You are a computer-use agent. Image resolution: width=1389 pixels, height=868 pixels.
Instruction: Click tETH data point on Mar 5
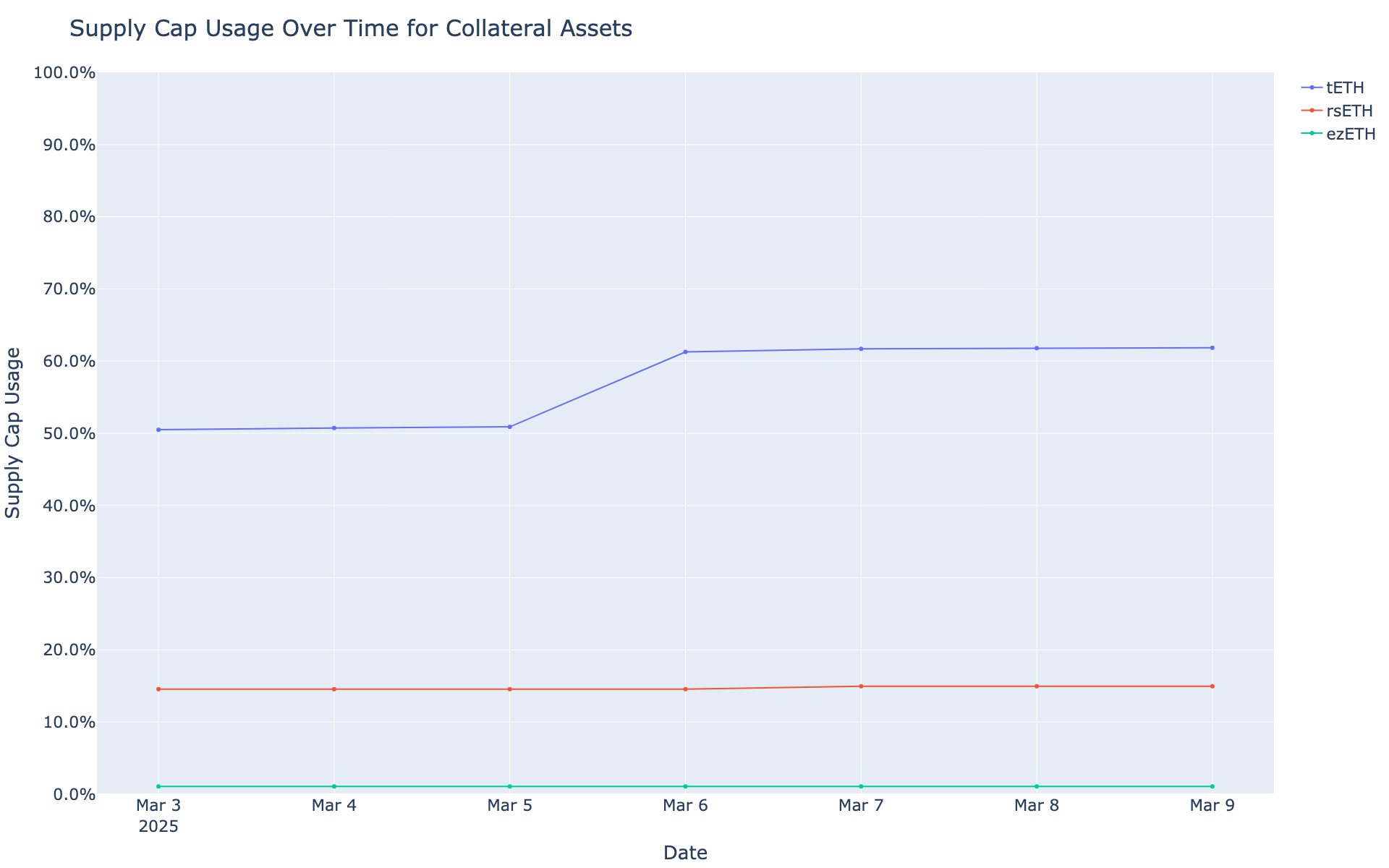pos(510,427)
